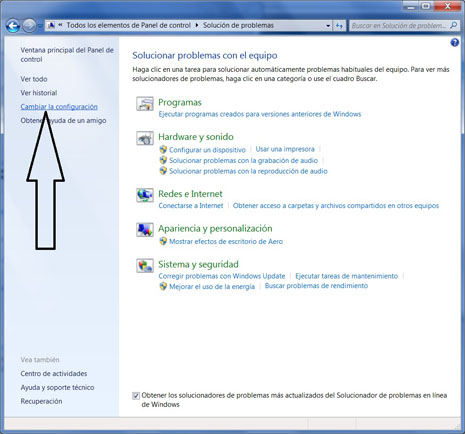The image size is (465, 434).
Task: Open Apariencia y personalización heading
Action: pos(215,228)
